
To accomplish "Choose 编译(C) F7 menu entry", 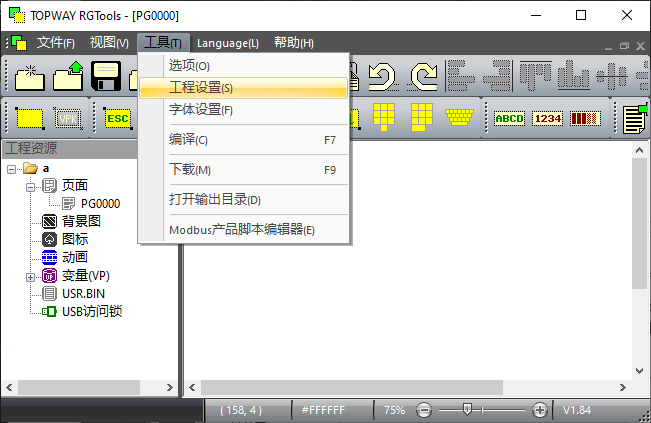I will click(x=244, y=140).
